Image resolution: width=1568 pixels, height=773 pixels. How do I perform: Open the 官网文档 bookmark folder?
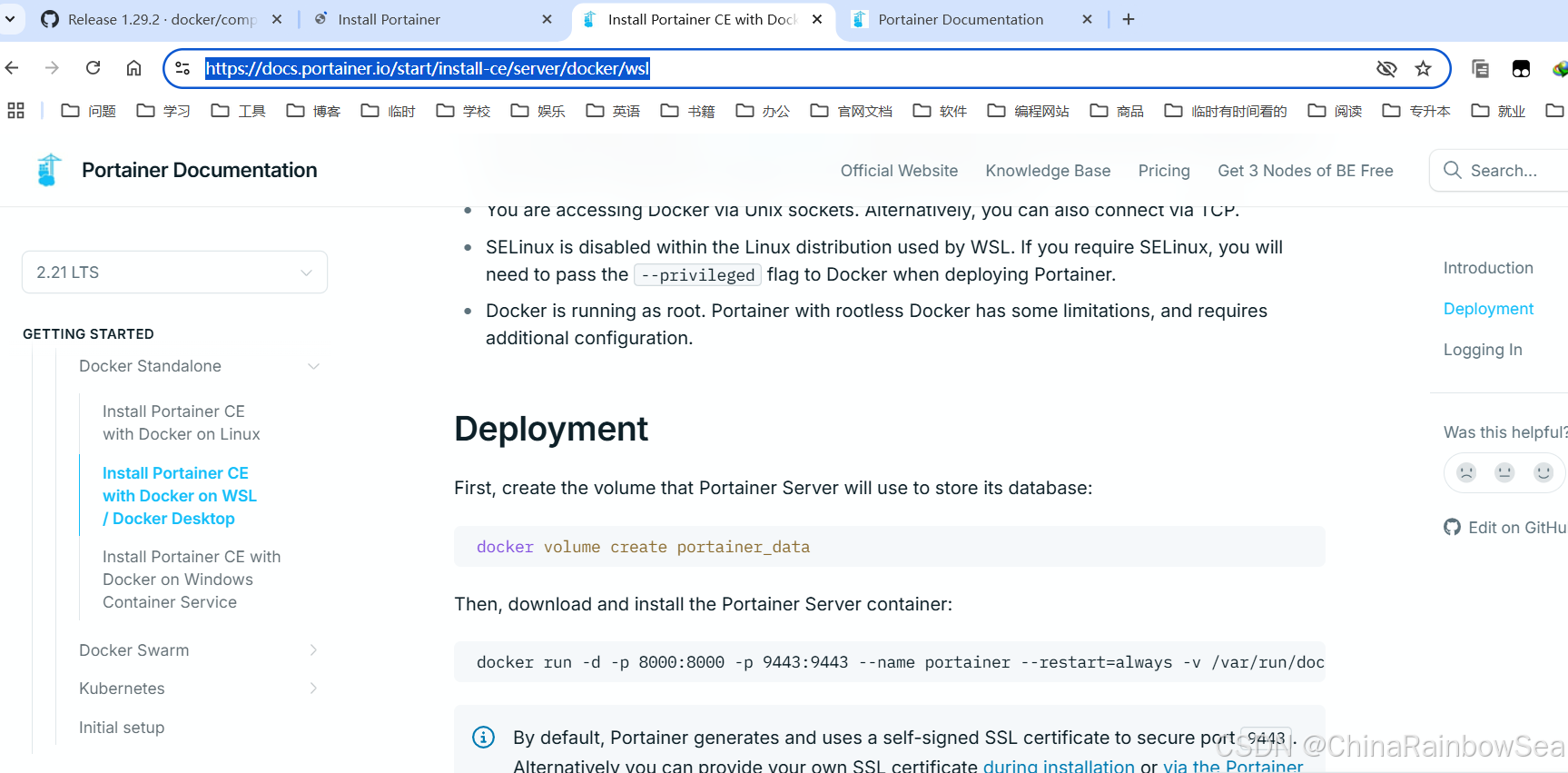pyautogui.click(x=851, y=111)
